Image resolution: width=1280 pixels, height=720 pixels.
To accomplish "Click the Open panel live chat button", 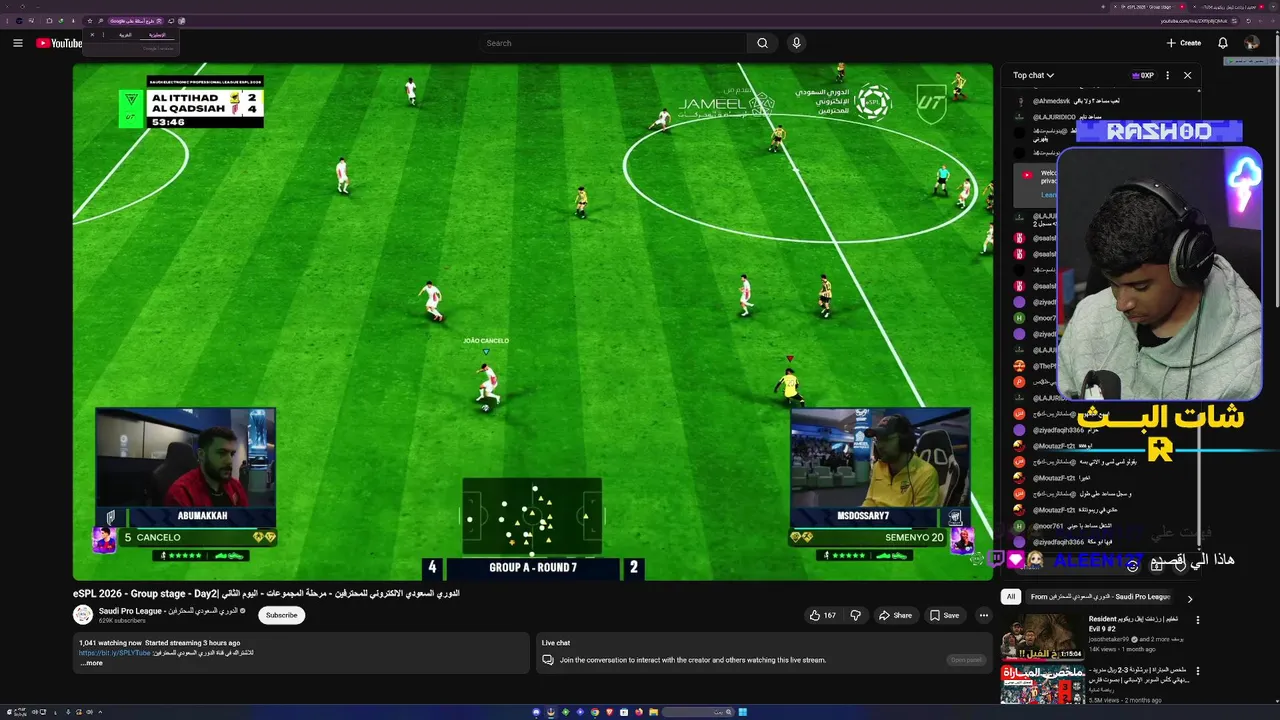I will pos(966,660).
